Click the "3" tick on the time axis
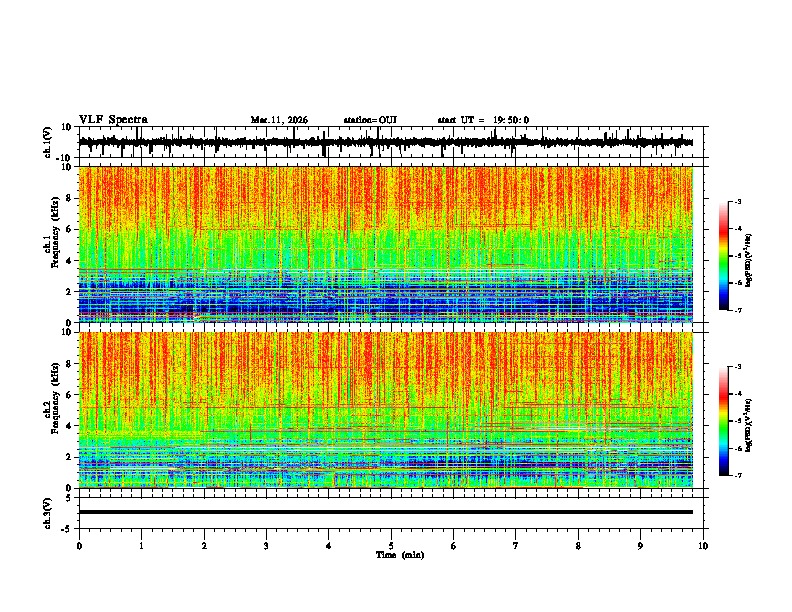The width and height of the screenshot is (792, 612). 266,546
